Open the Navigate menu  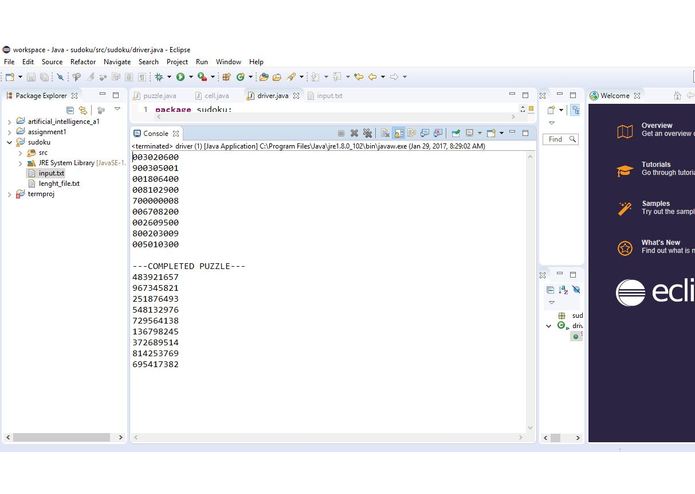click(117, 62)
